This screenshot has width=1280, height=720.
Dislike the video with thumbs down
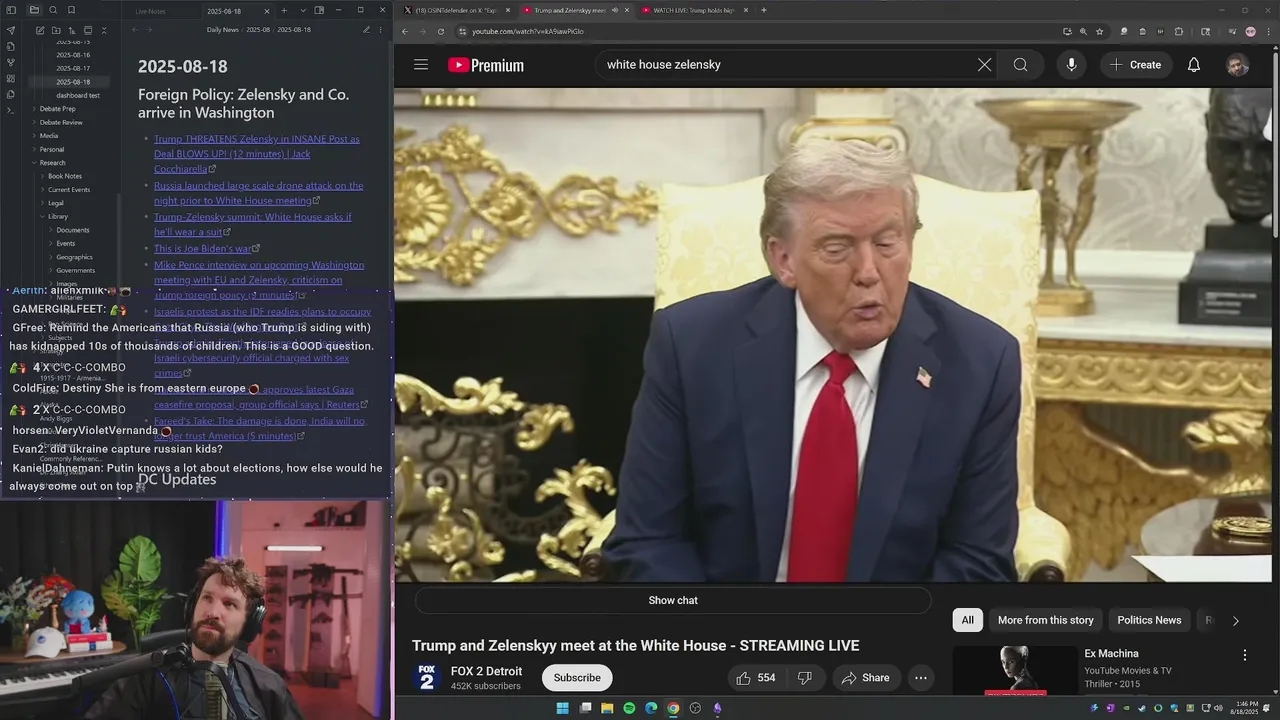click(x=805, y=678)
